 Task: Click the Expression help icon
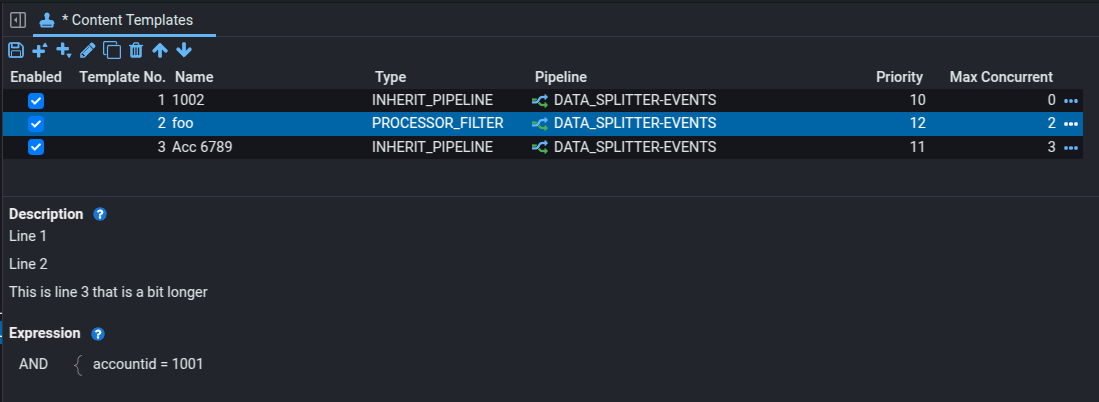98,334
